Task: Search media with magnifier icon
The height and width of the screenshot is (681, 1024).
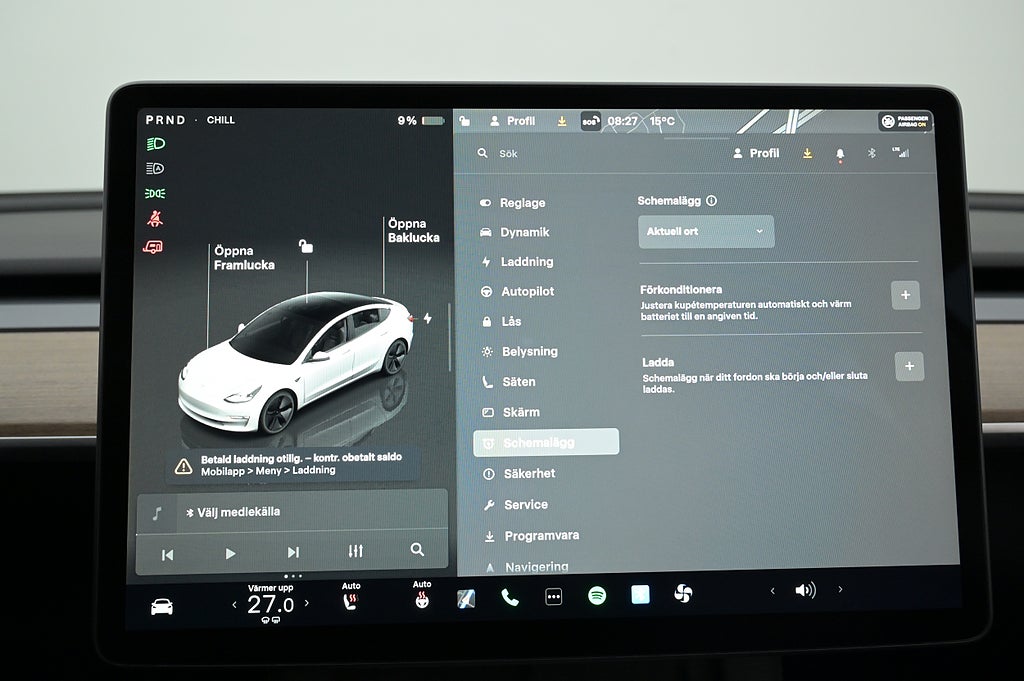Action: (x=417, y=550)
